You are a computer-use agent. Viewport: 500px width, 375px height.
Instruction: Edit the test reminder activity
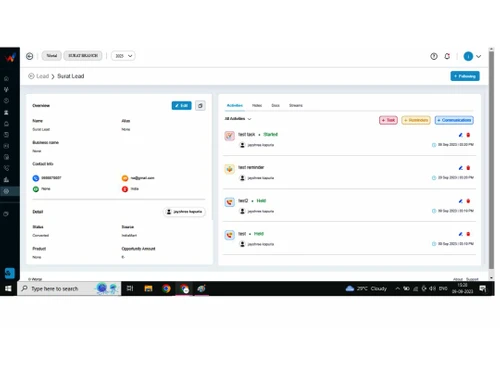click(460, 168)
